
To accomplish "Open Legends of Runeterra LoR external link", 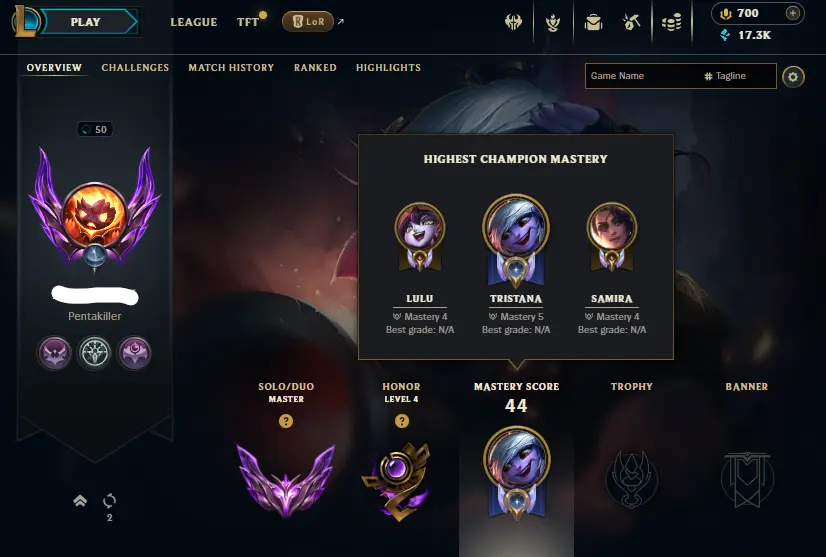I will point(308,22).
